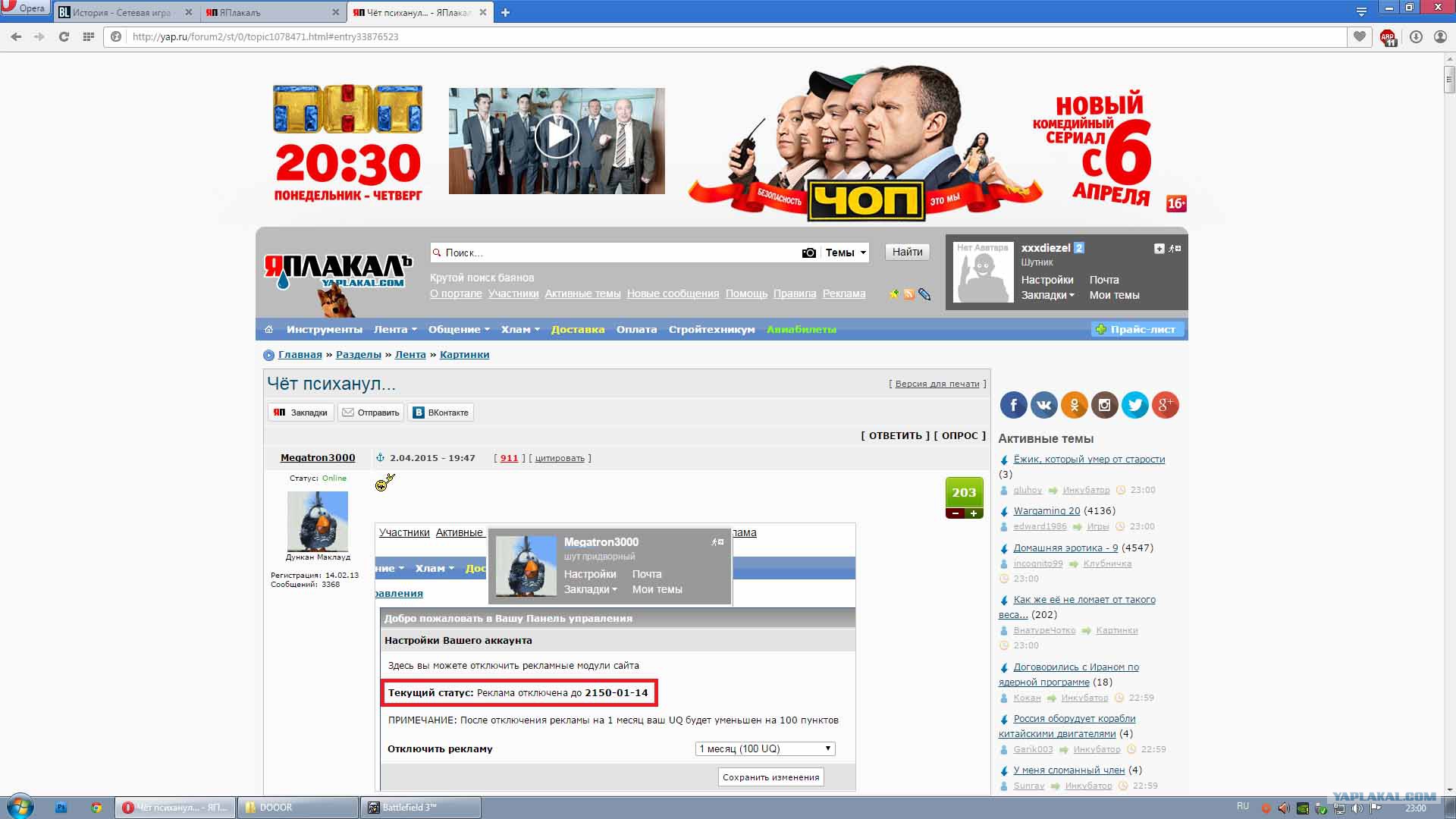
Task: Open the Twitter social icon
Action: pyautogui.click(x=1134, y=405)
